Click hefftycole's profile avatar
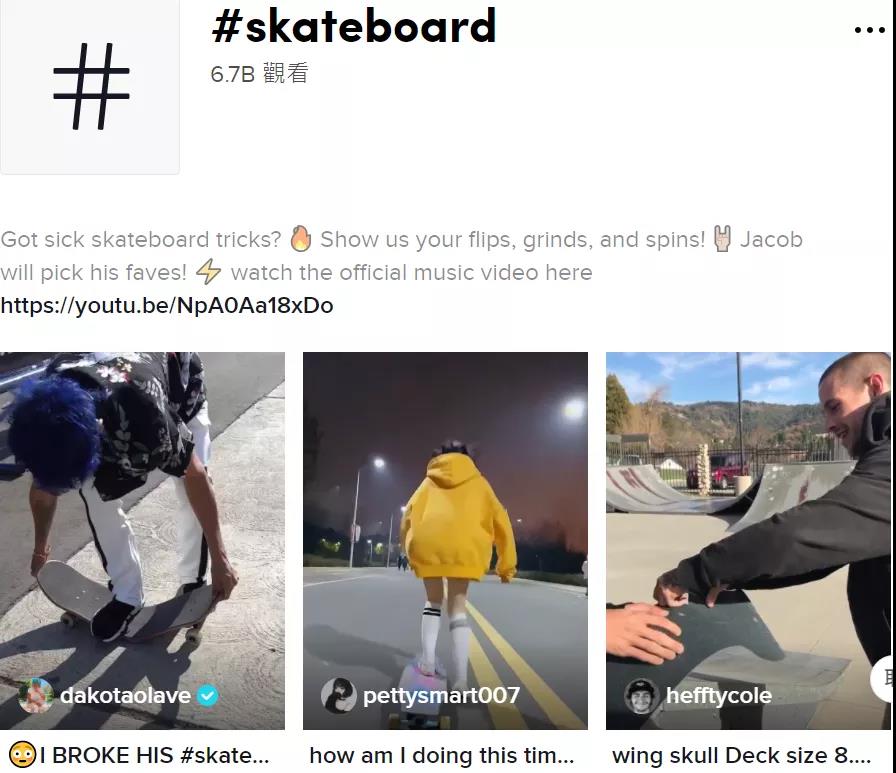This screenshot has height=773, width=896. point(642,695)
